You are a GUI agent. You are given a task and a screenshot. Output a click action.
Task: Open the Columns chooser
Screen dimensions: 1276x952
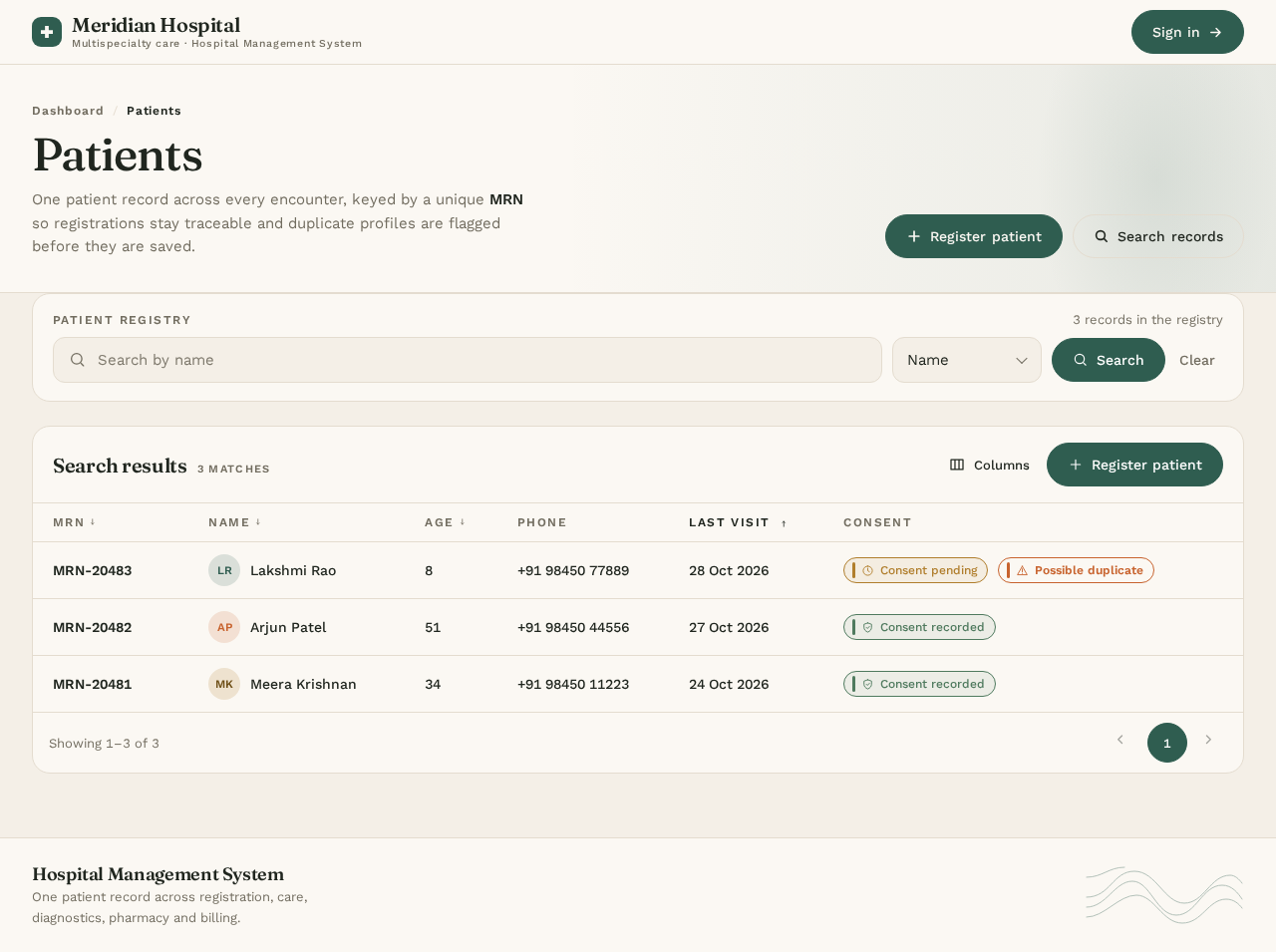point(990,465)
